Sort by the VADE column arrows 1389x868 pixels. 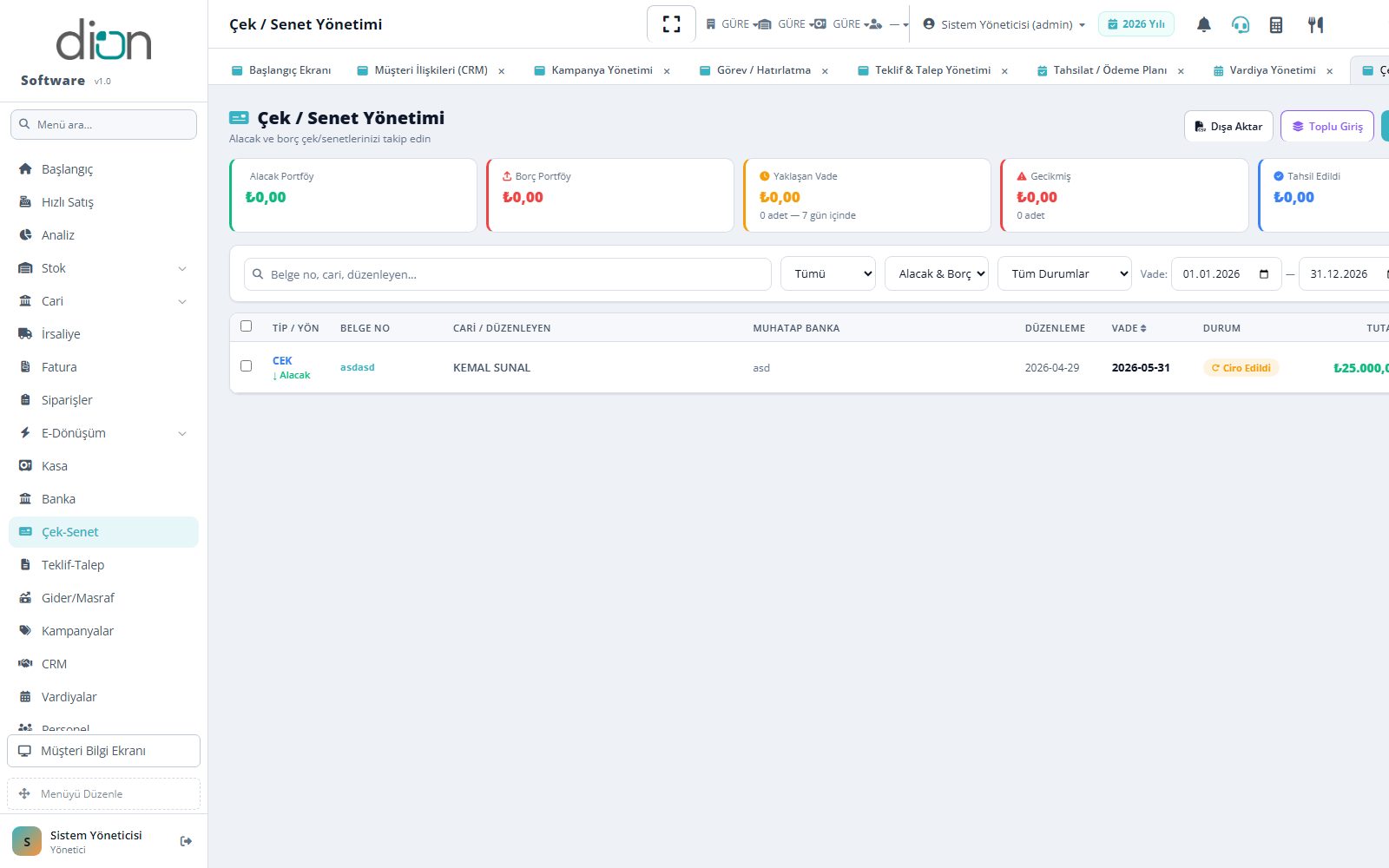pos(1143,328)
